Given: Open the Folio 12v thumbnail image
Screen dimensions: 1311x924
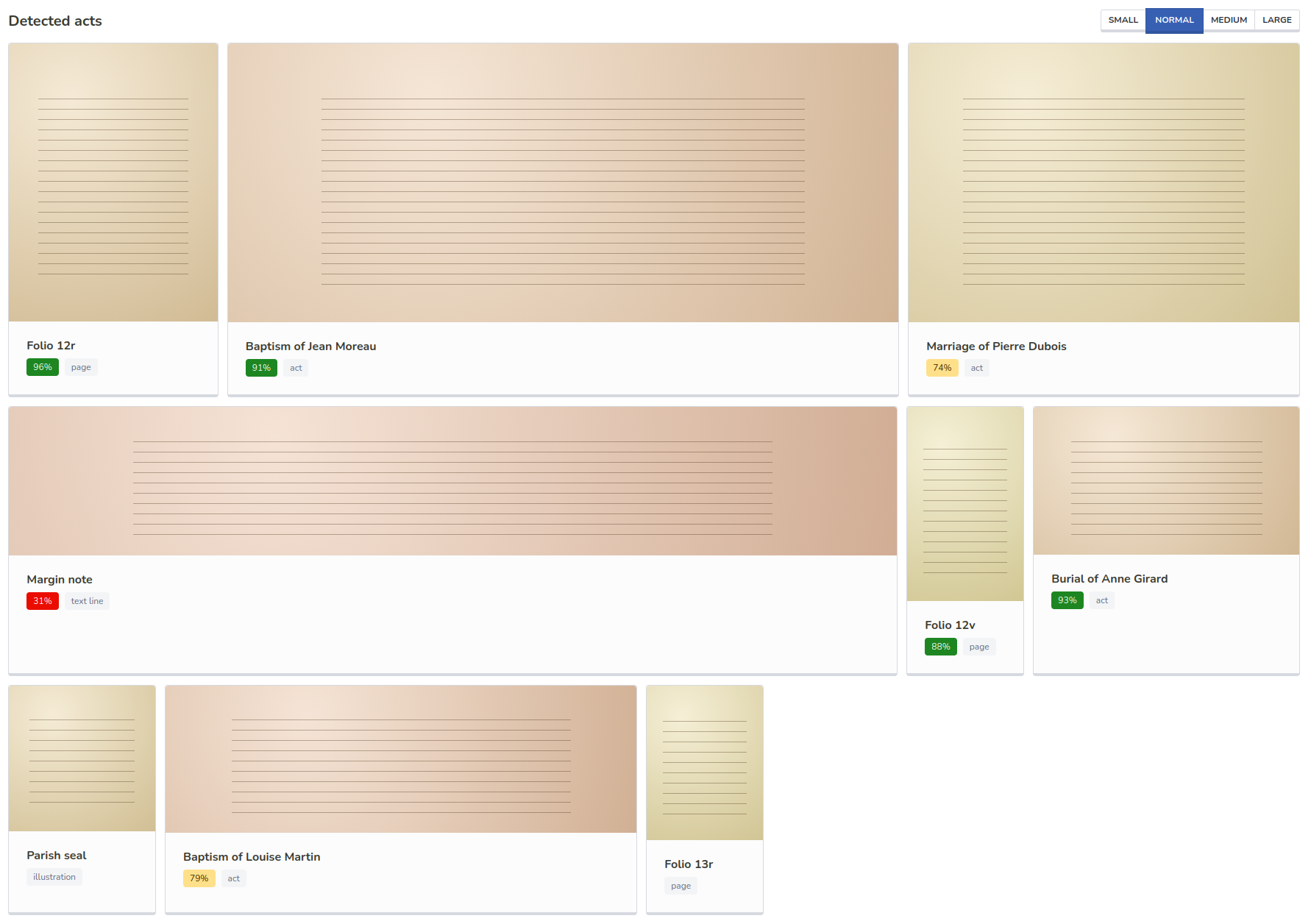Looking at the screenshot, I should pos(965,504).
